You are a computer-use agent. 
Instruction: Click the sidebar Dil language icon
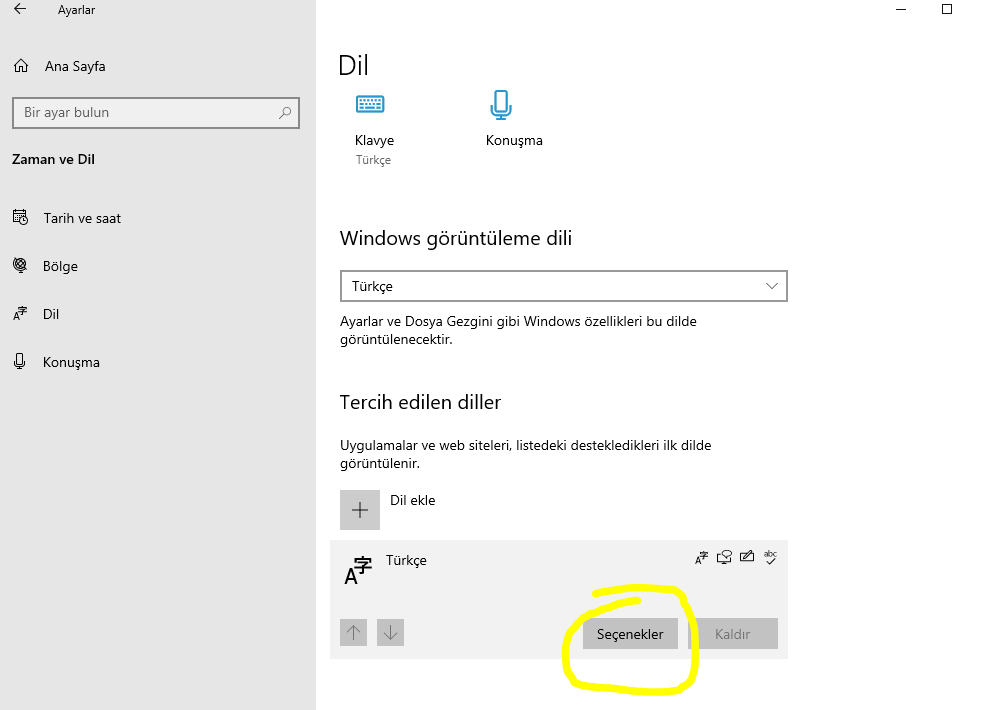(x=20, y=313)
